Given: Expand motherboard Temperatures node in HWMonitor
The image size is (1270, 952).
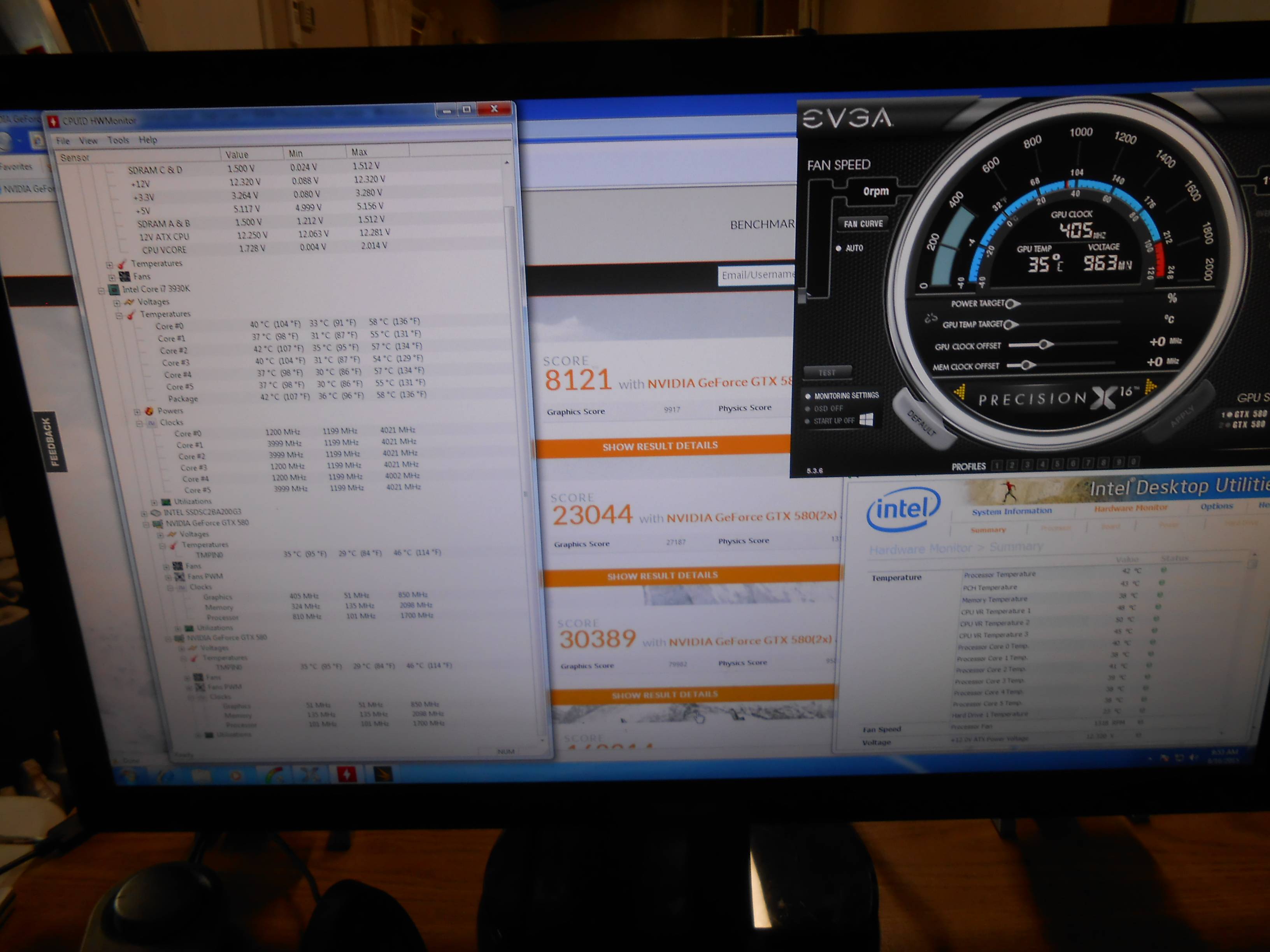Looking at the screenshot, I should (110, 264).
